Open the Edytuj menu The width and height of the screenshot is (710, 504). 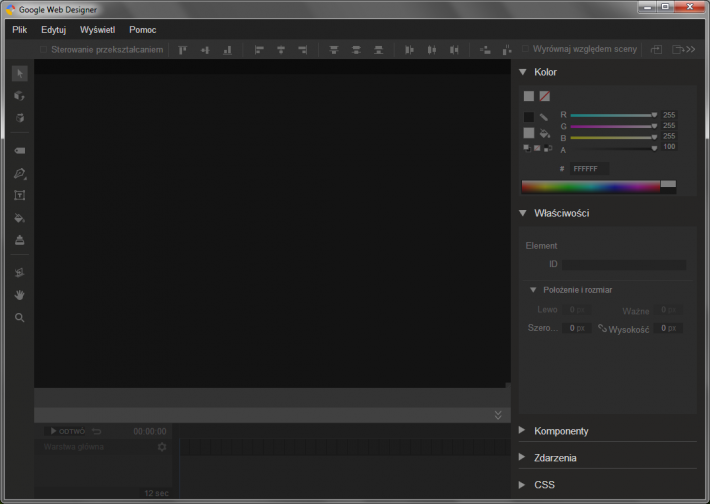[53, 30]
